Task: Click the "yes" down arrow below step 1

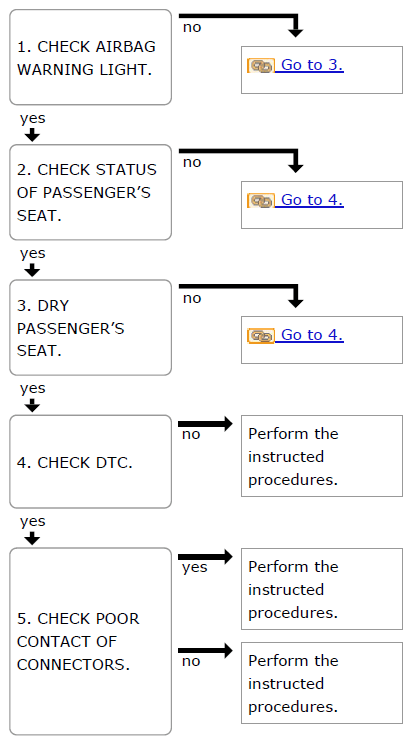Action: click(32, 135)
